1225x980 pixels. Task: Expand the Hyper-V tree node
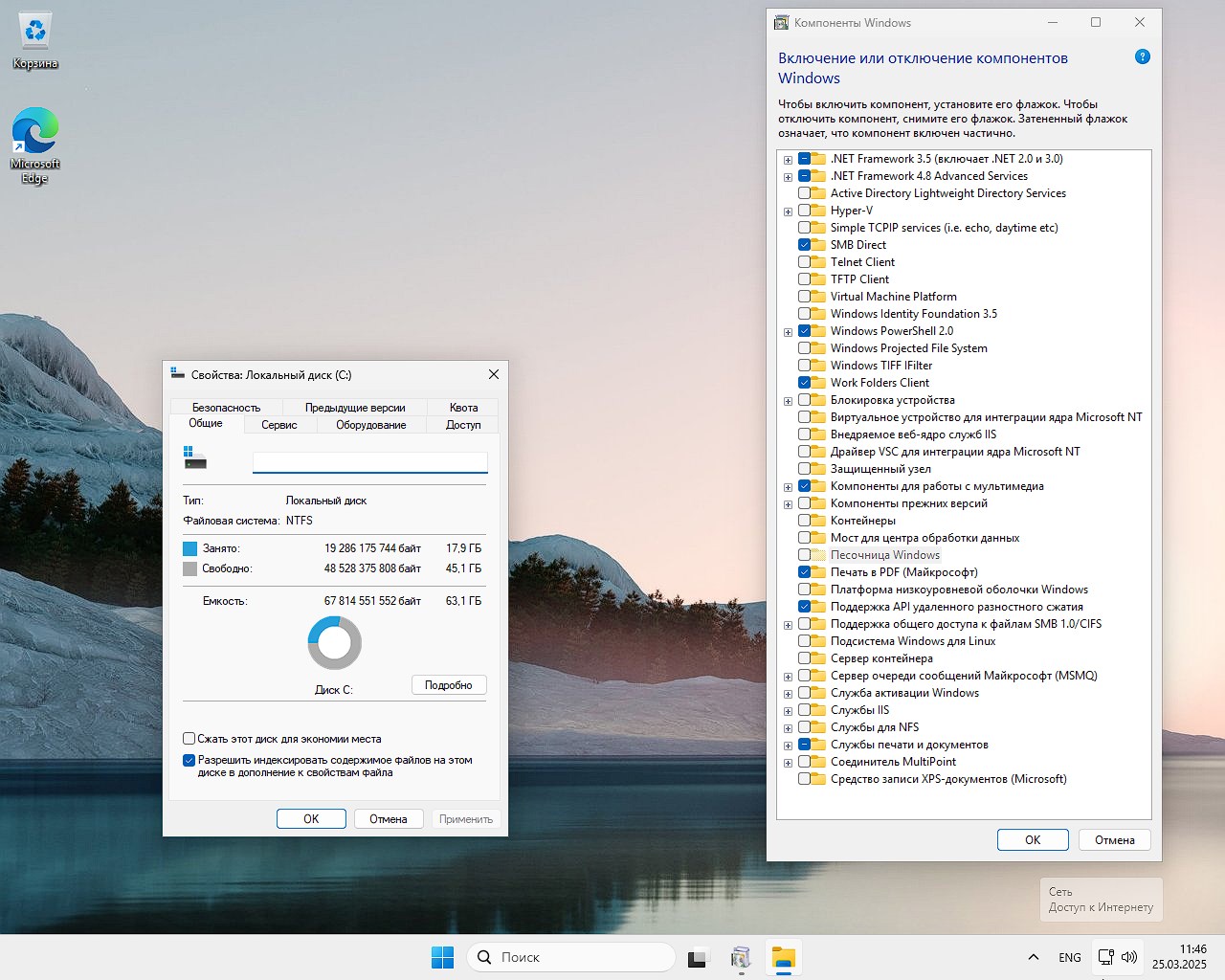788,212
